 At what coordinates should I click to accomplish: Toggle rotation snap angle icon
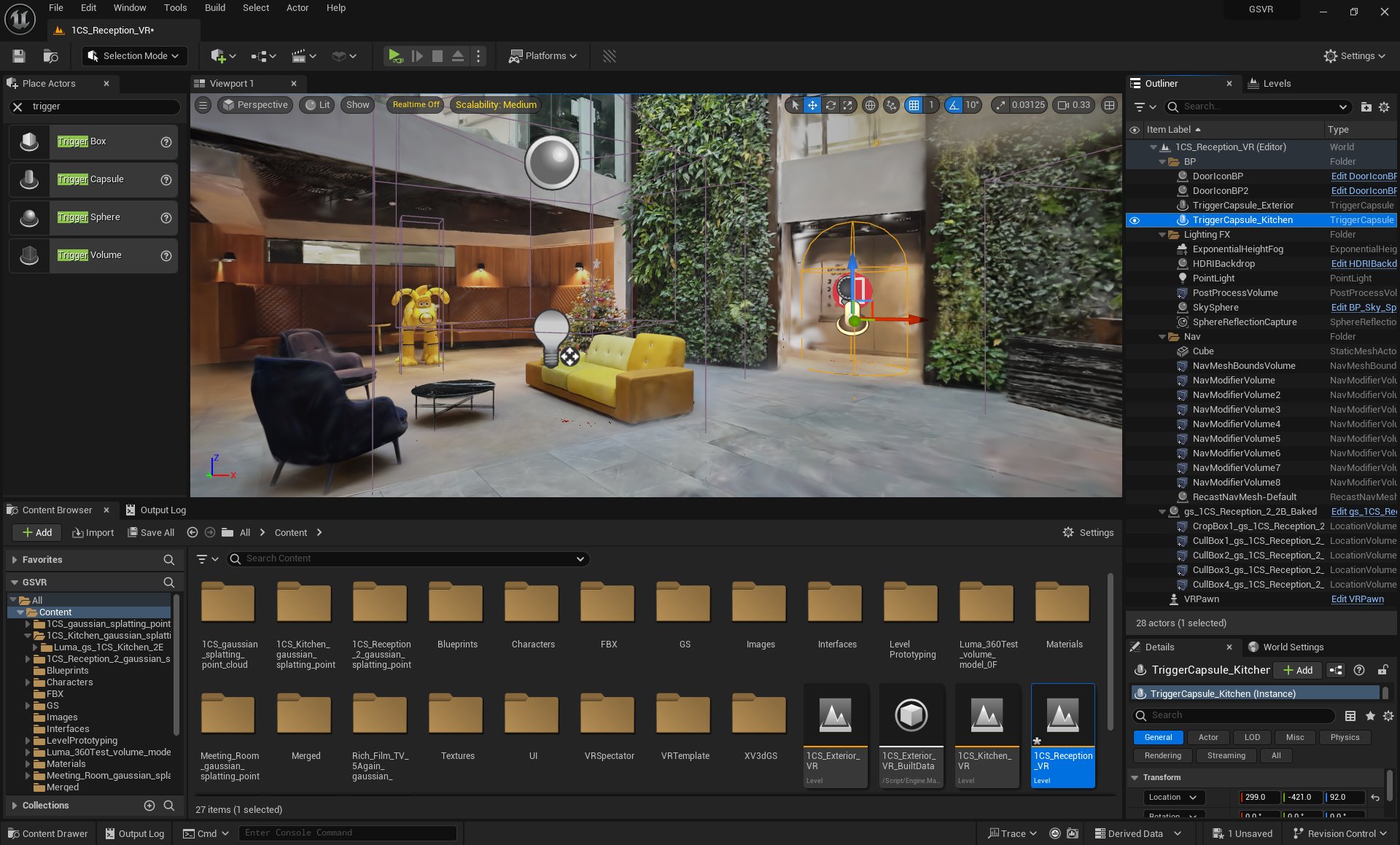(954, 105)
